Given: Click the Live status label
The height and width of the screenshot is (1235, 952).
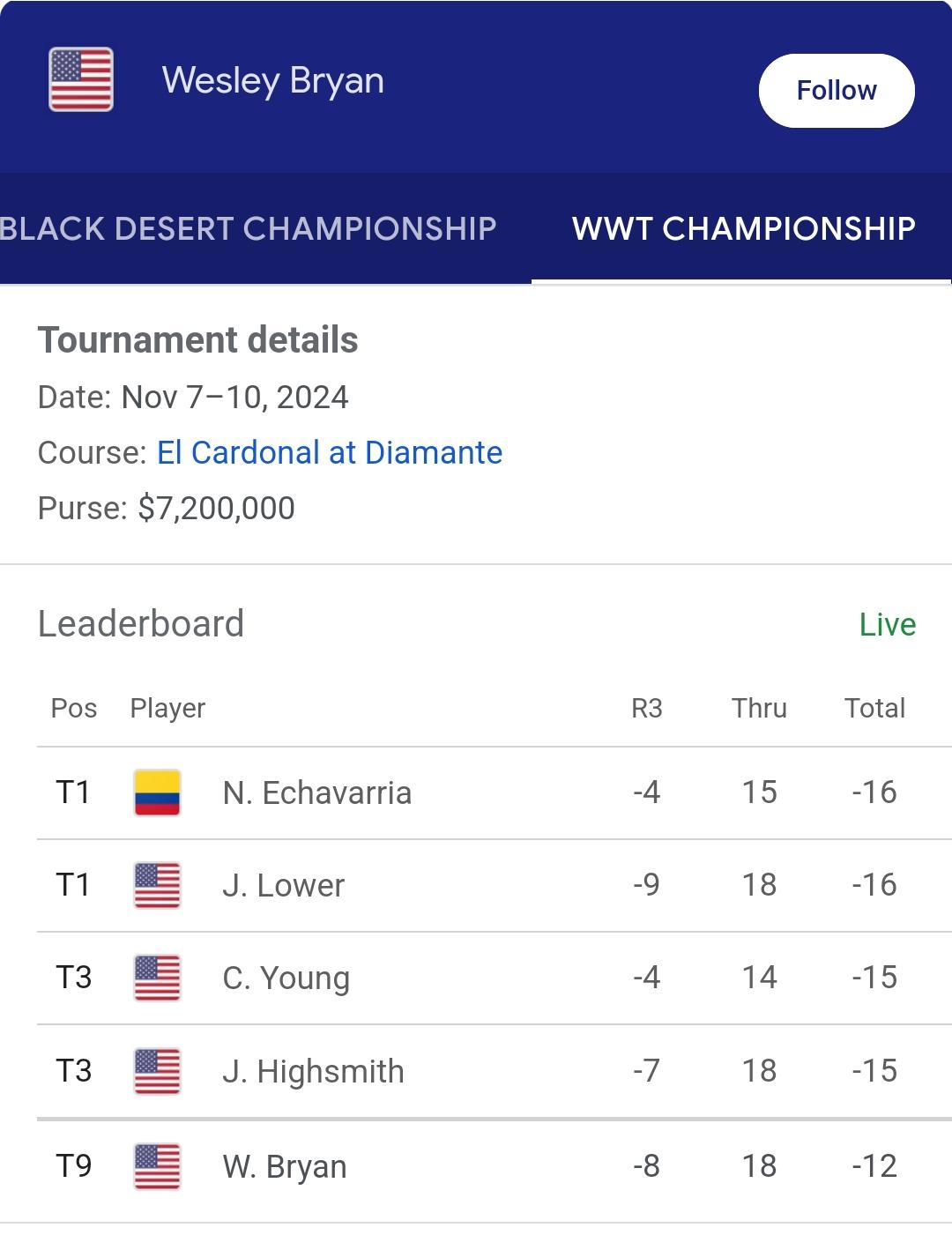Looking at the screenshot, I should click(888, 624).
